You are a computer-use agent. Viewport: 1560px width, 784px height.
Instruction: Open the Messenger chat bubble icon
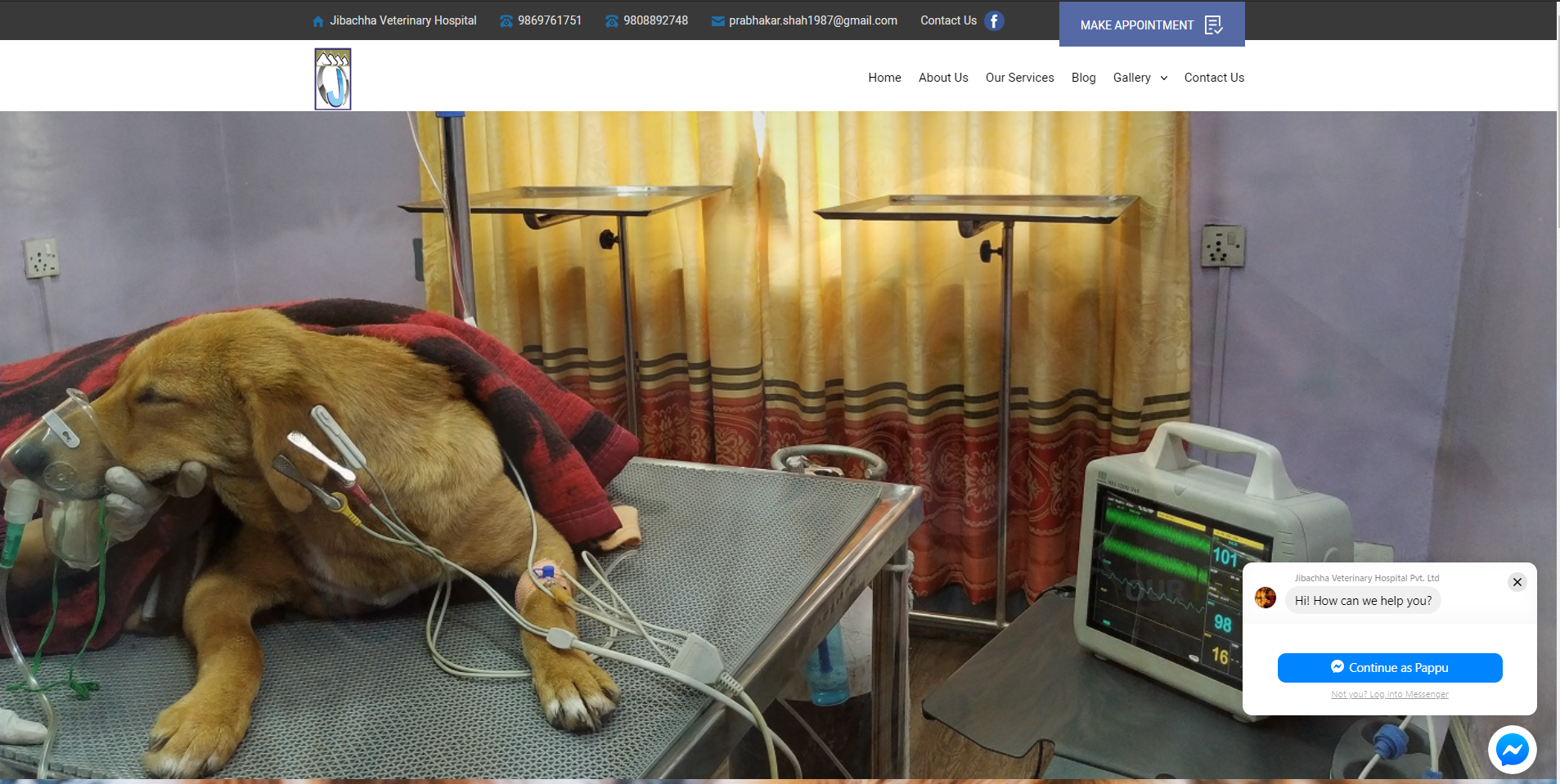(x=1512, y=750)
